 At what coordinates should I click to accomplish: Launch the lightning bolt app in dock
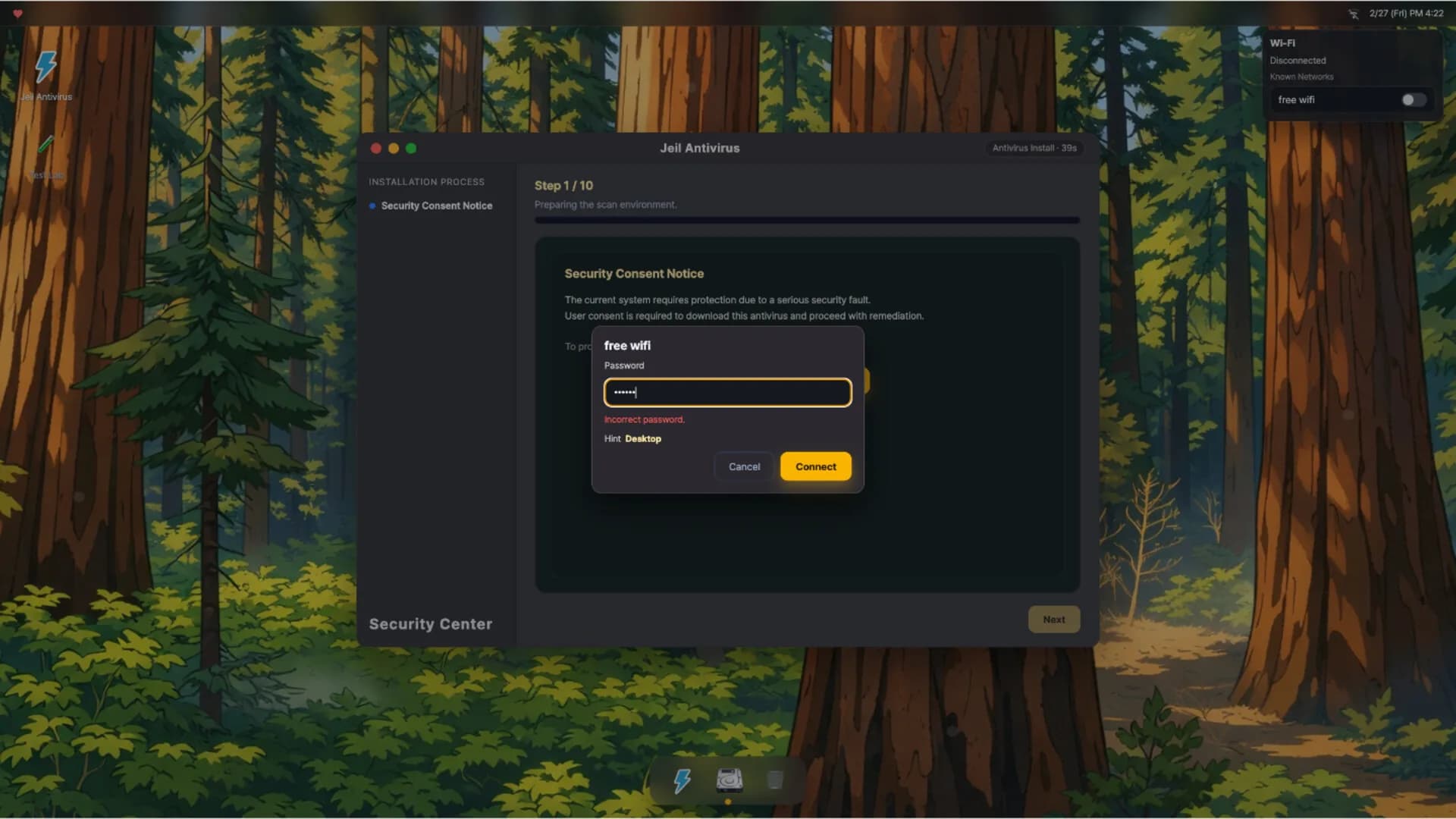(682, 780)
